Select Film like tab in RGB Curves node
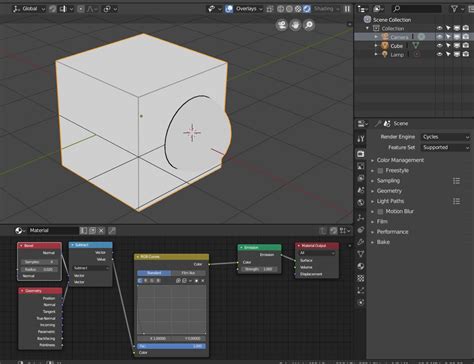Viewport: 474px width, 364px height. coord(188,273)
